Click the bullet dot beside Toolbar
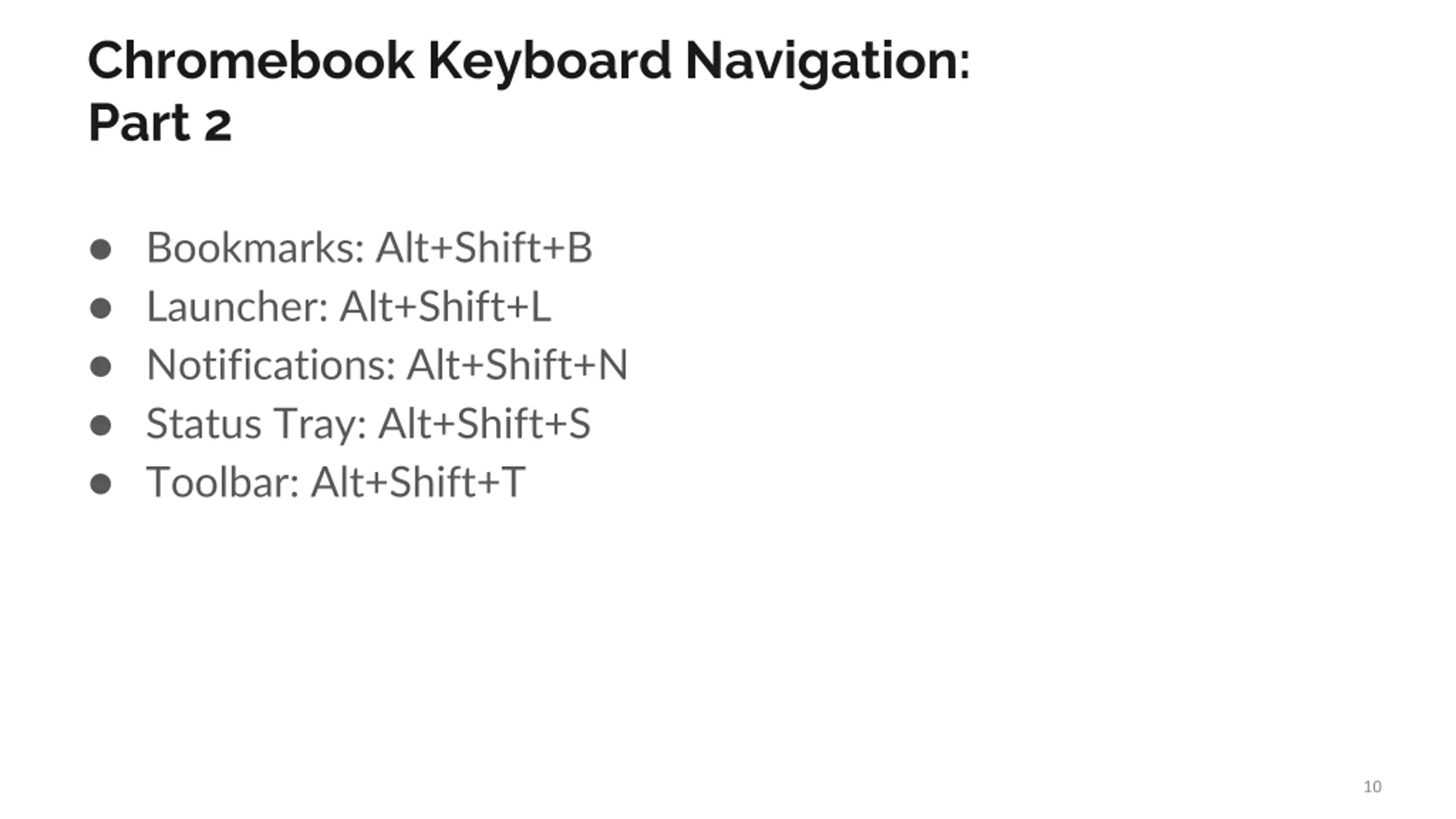Screen dimensions: 1456x819 coord(101,484)
